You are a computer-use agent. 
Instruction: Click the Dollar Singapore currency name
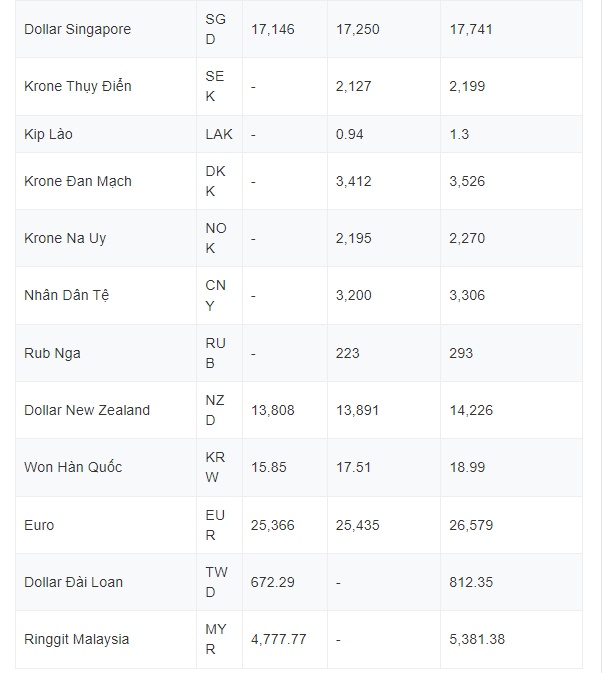click(77, 29)
